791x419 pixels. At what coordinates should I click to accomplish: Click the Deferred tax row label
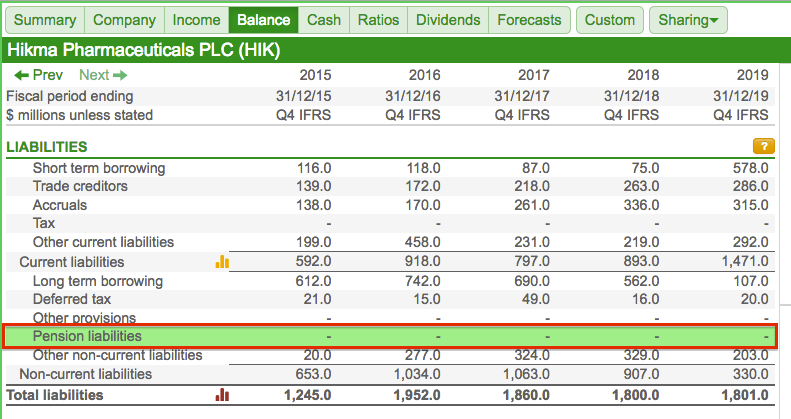[72, 299]
